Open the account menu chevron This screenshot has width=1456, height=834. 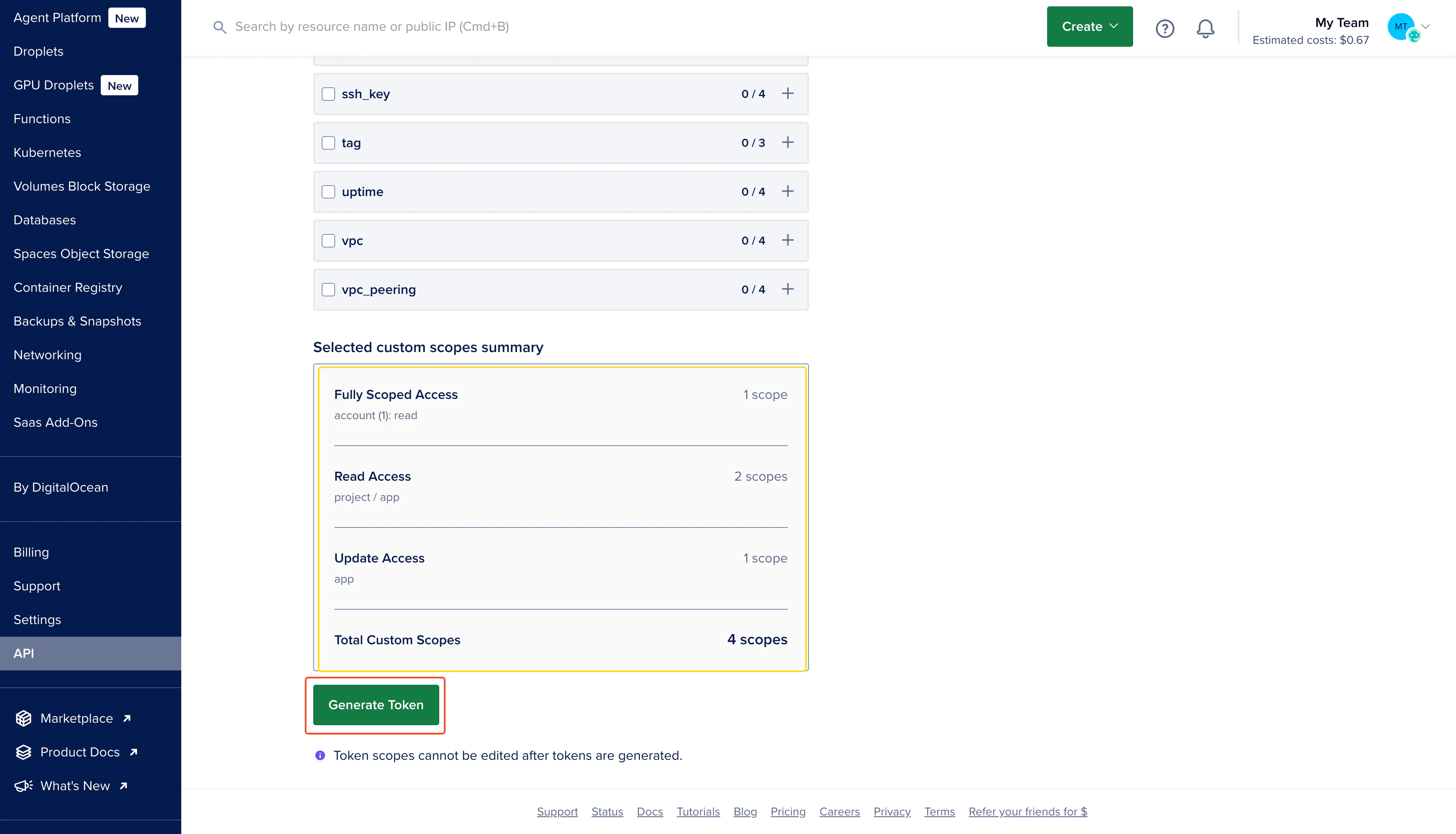coord(1426,26)
